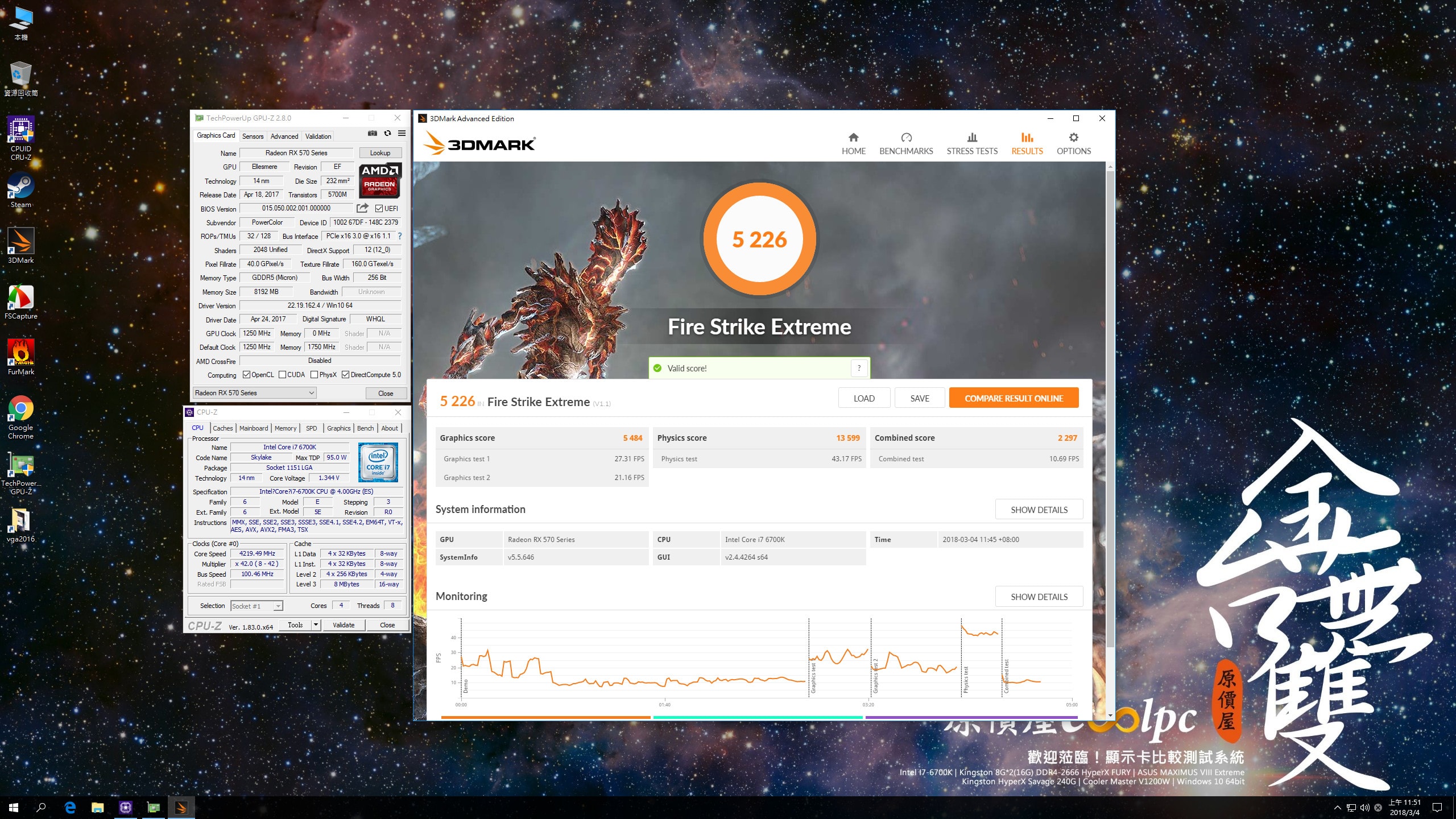Open the Memory tab in CPU-Z
Screen dimensions: 1456x819
[286, 428]
